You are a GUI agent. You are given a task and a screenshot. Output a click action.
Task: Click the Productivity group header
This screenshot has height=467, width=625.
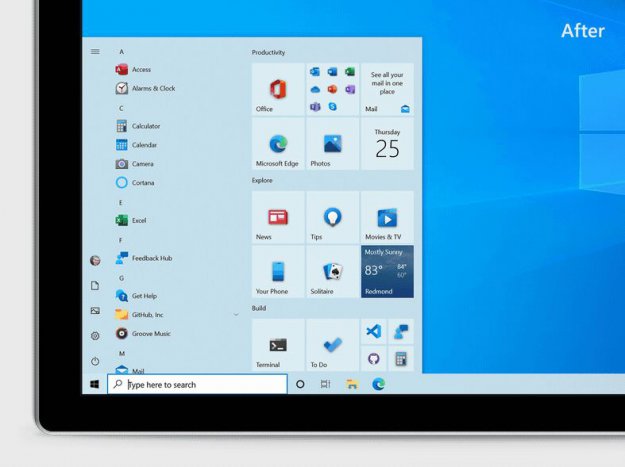pyautogui.click(x=268, y=52)
